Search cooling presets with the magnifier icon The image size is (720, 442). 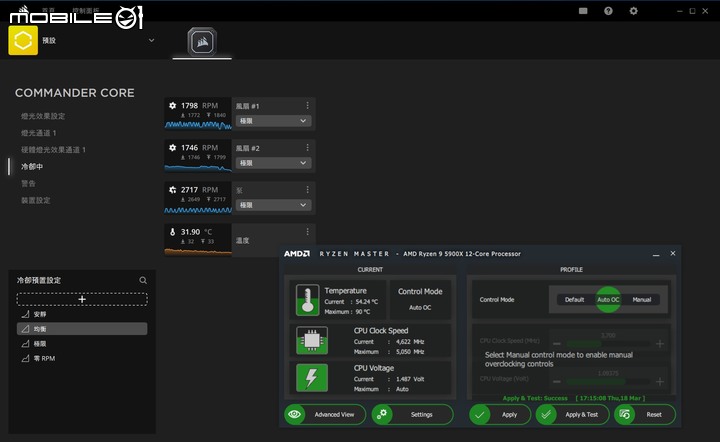coord(143,280)
